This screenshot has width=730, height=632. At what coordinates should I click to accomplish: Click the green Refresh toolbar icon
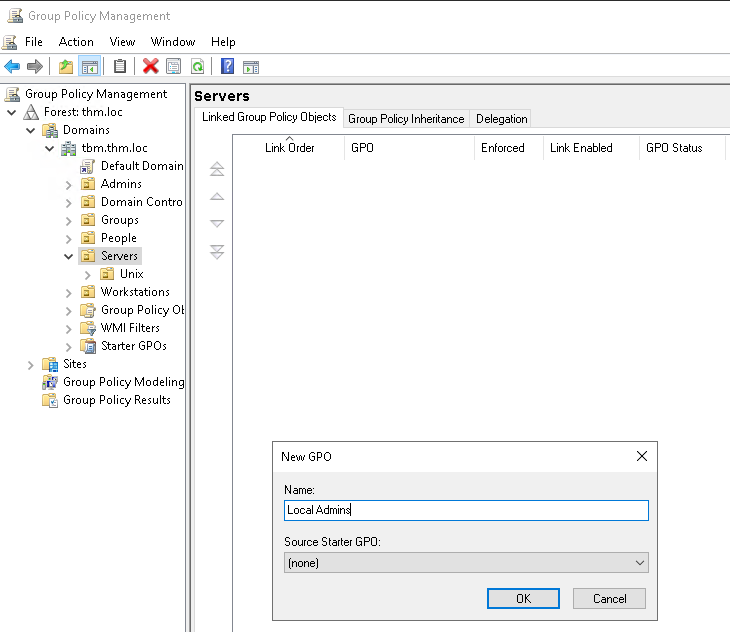pos(197,67)
